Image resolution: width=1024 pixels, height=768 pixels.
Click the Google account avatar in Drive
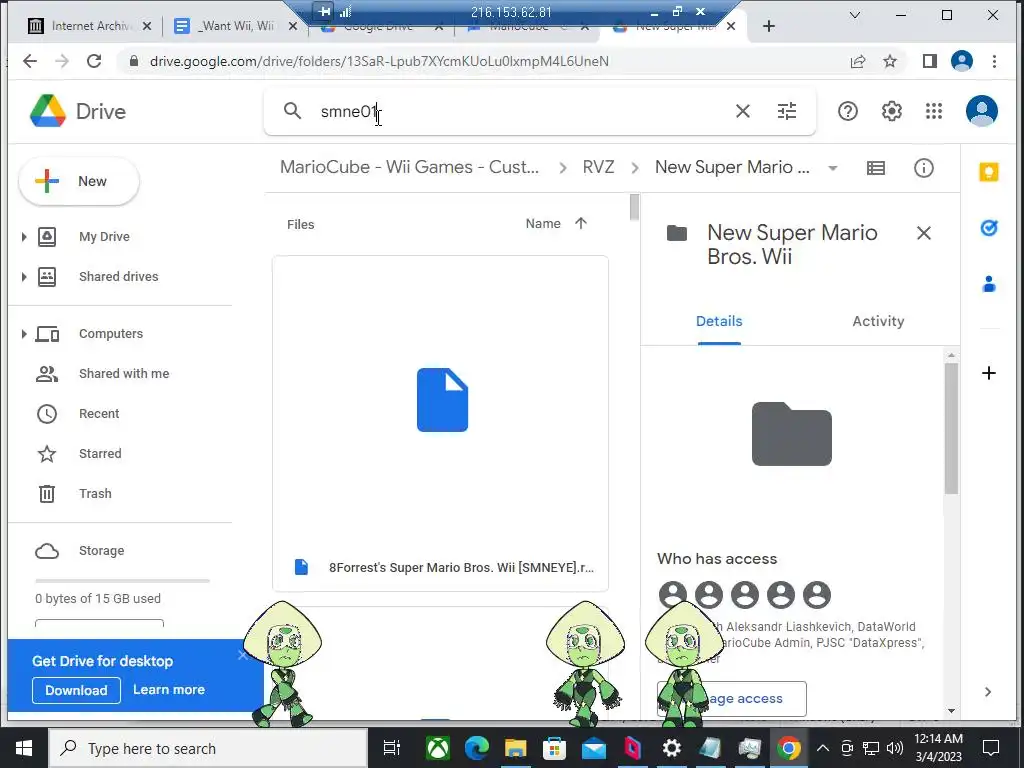click(982, 111)
